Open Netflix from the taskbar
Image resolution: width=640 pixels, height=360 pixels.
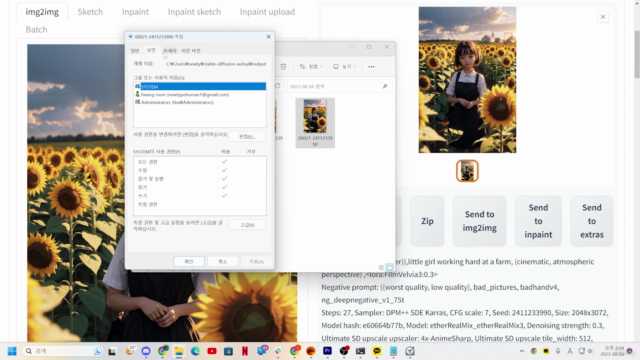(x=245, y=351)
